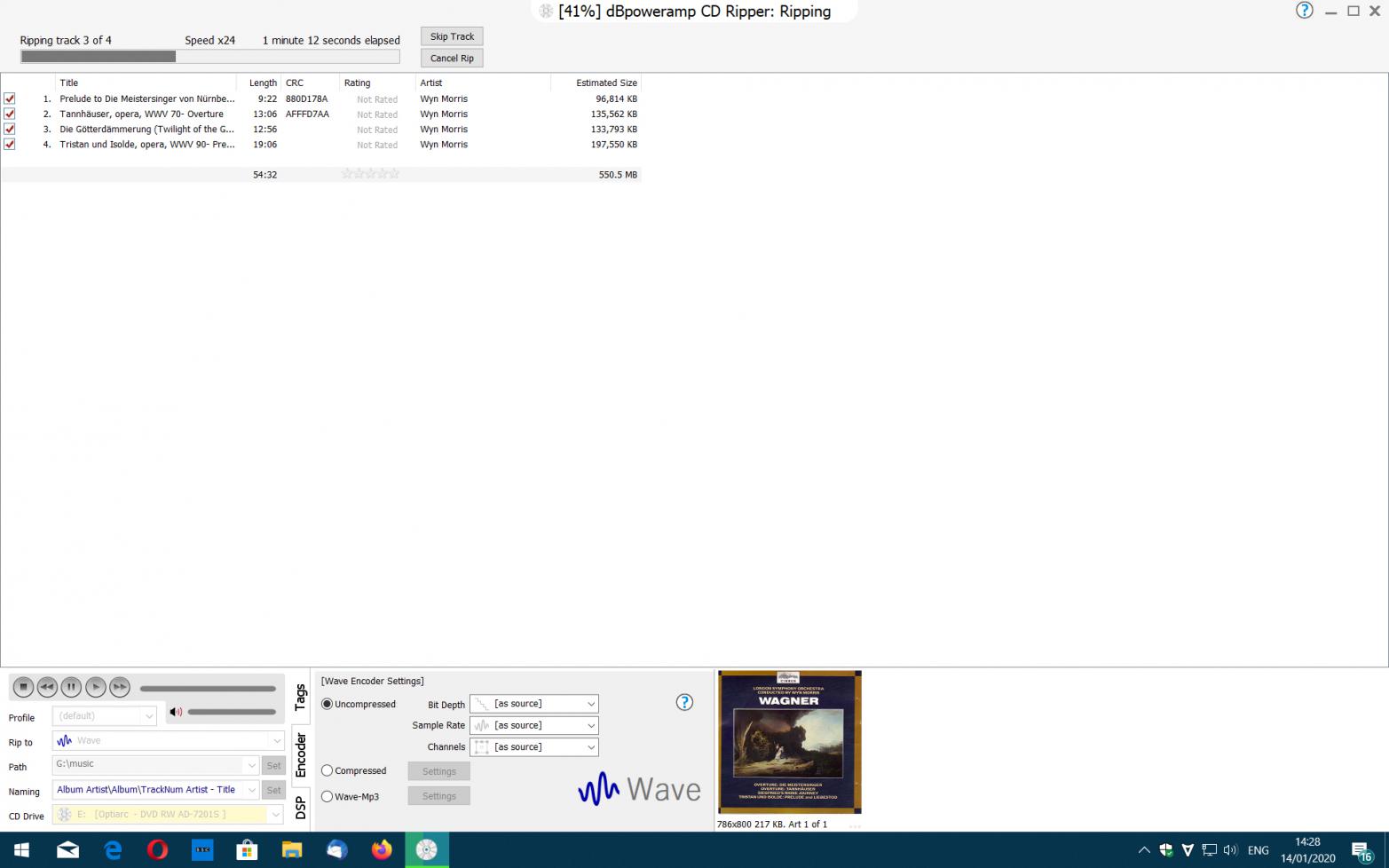The image size is (1389, 868).
Task: Click the Skip Track button
Action: pos(452,36)
